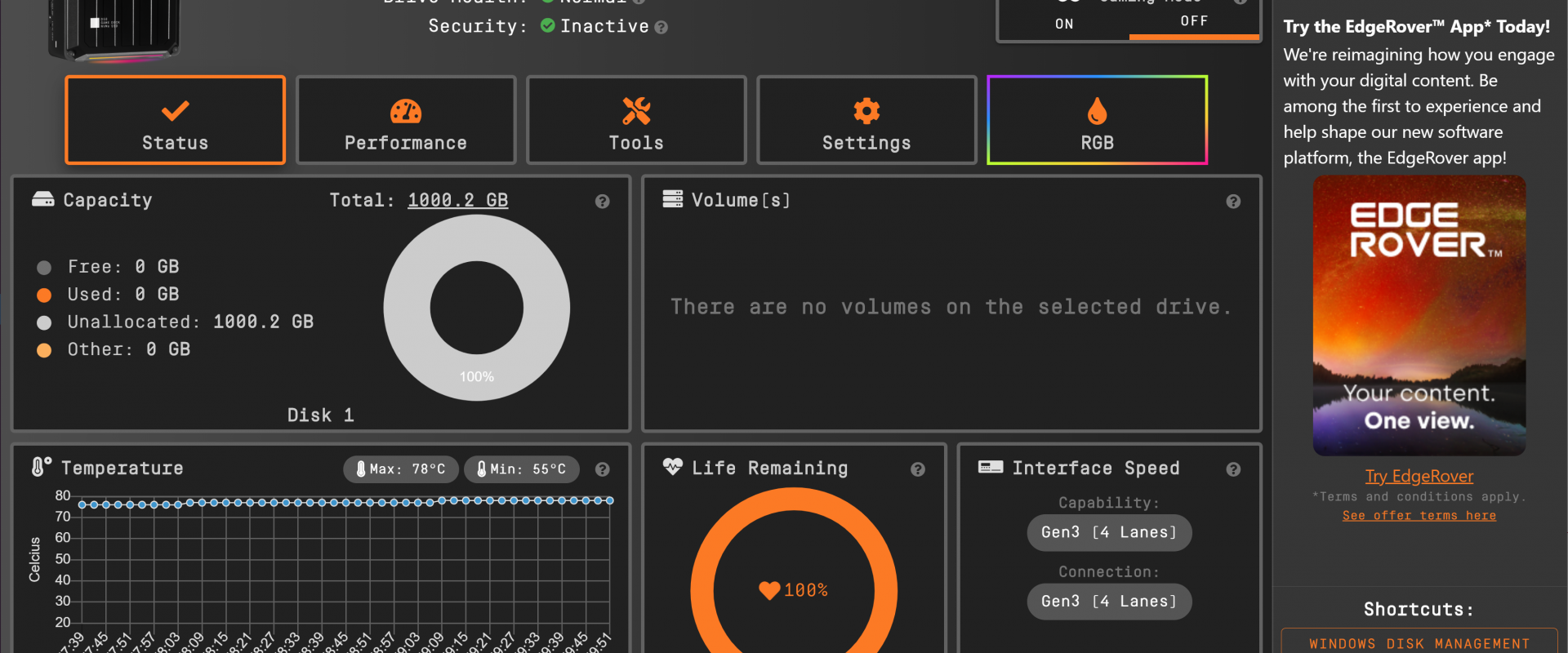Click the Life Remaining 100% ring
Image resolution: width=1568 pixels, height=653 pixels.
point(794,571)
